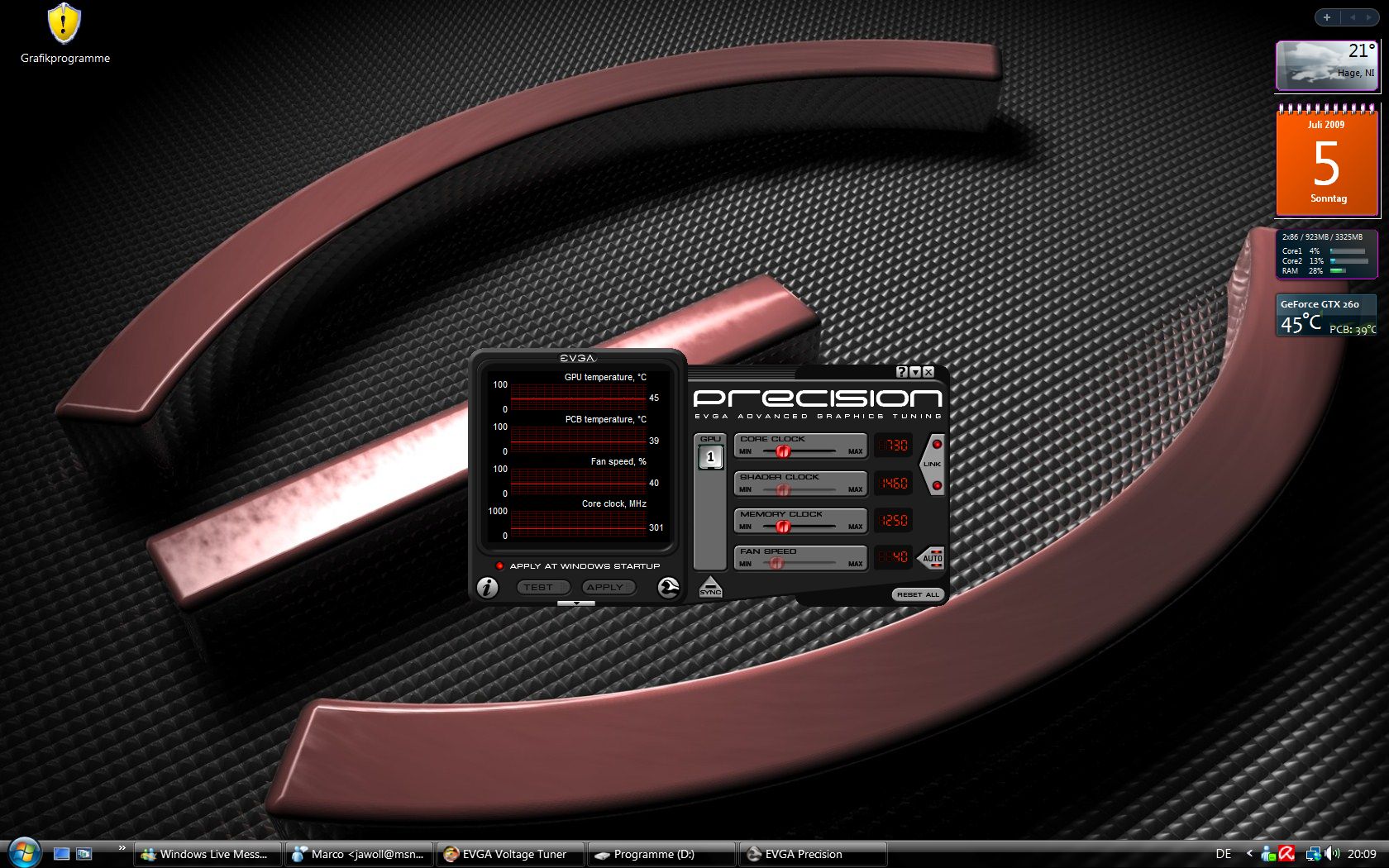Screen dimensions: 1389x868
Task: Open the Windows Start orb
Action: pos(23,852)
